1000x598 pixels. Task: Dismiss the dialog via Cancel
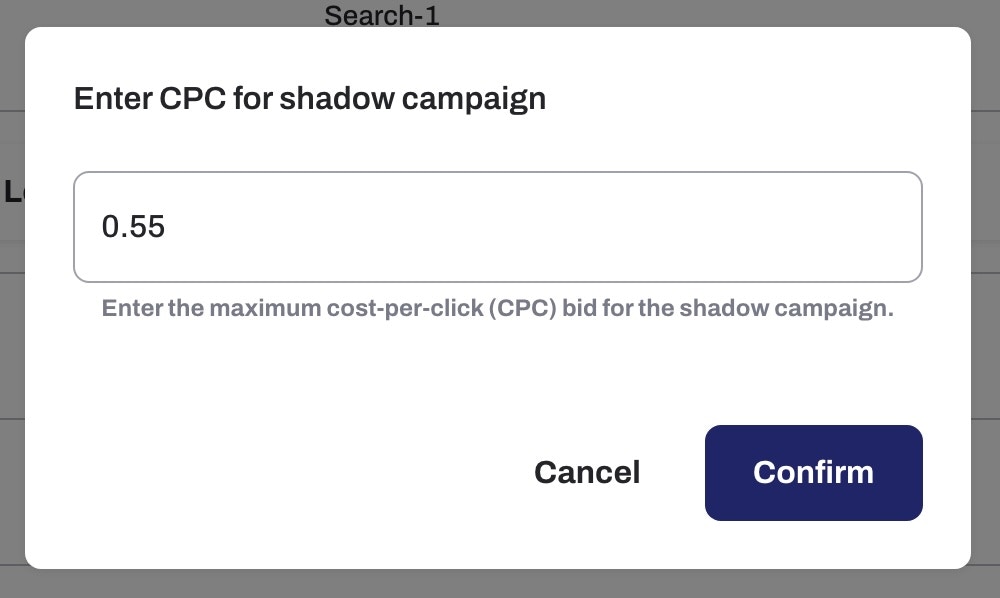pyautogui.click(x=586, y=472)
